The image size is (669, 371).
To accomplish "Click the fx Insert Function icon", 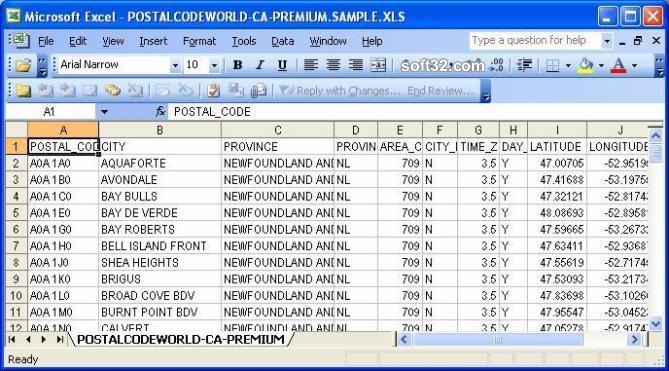I will [x=160, y=112].
